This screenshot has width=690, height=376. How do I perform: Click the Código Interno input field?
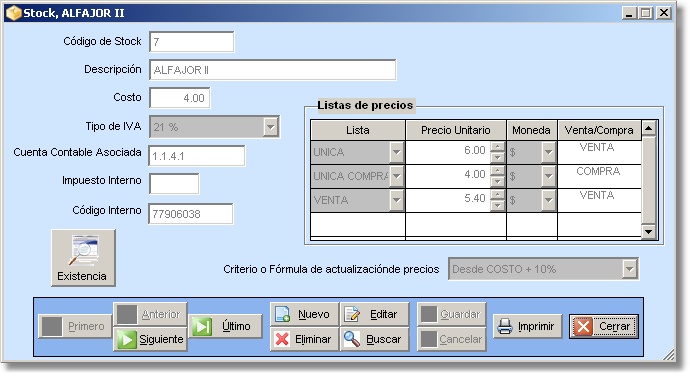[x=191, y=214]
